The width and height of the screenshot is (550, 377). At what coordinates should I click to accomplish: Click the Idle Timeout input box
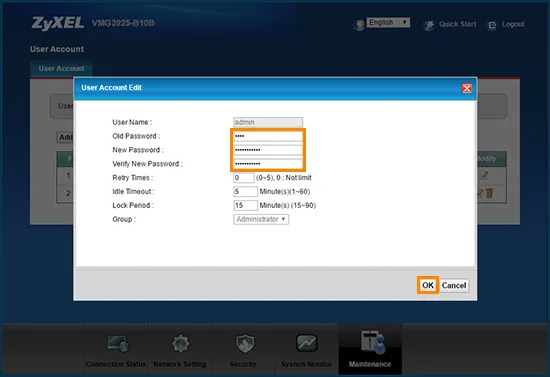coord(246,191)
